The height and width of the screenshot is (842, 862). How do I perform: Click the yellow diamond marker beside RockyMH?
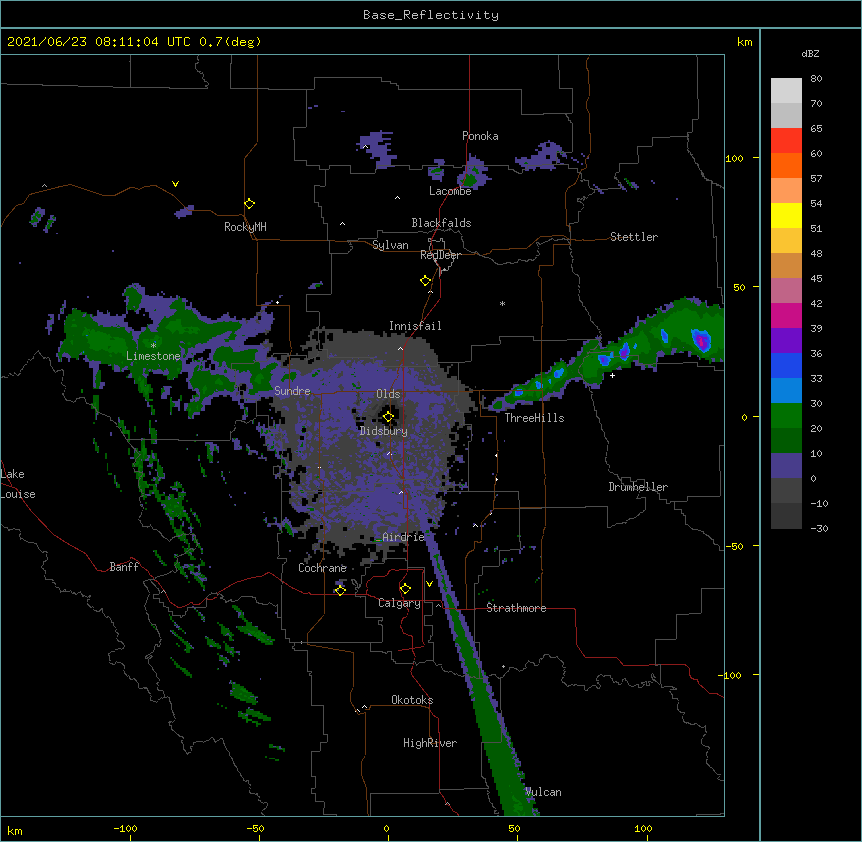click(x=250, y=204)
